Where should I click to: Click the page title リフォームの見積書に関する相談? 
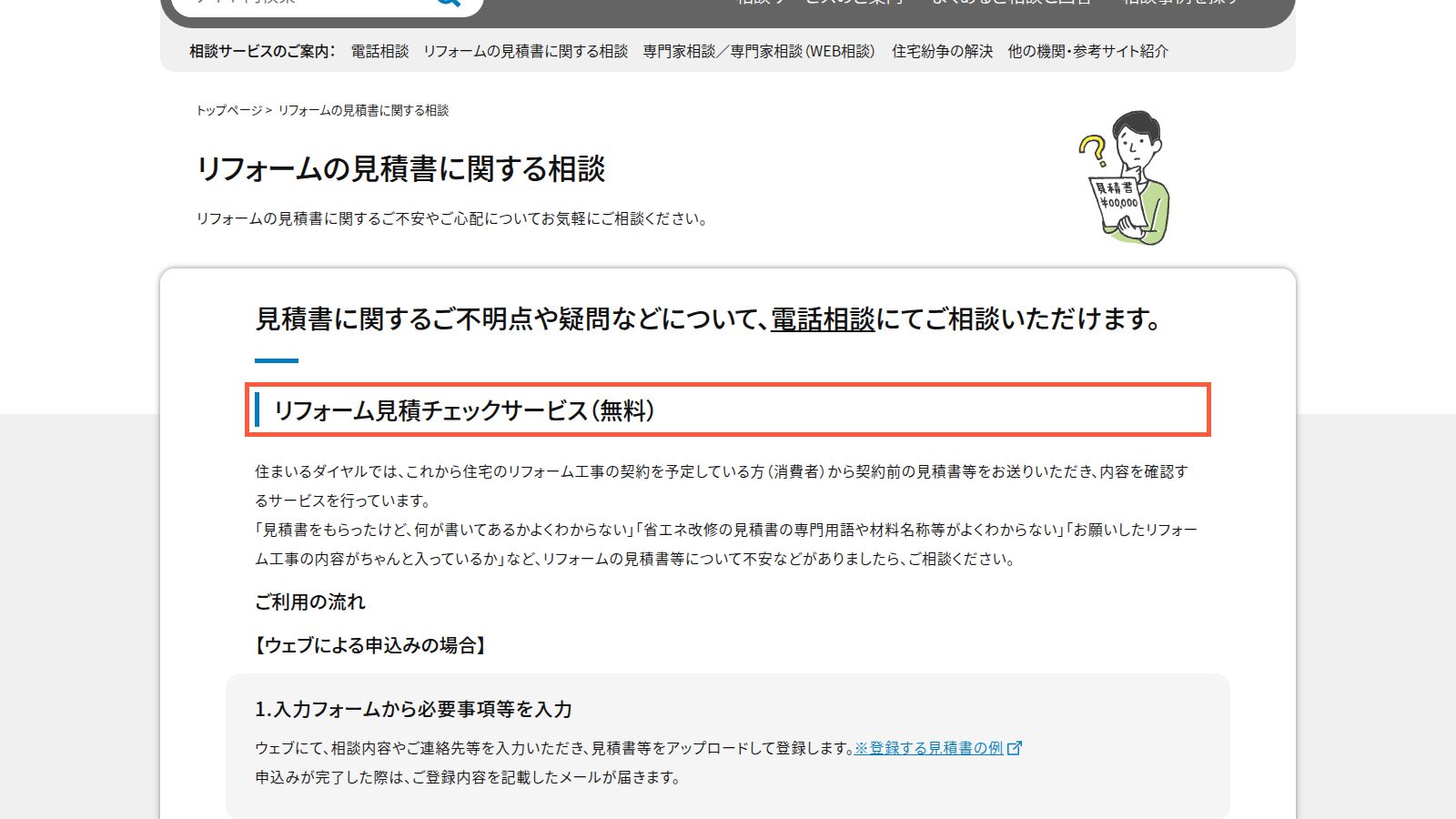400,168
